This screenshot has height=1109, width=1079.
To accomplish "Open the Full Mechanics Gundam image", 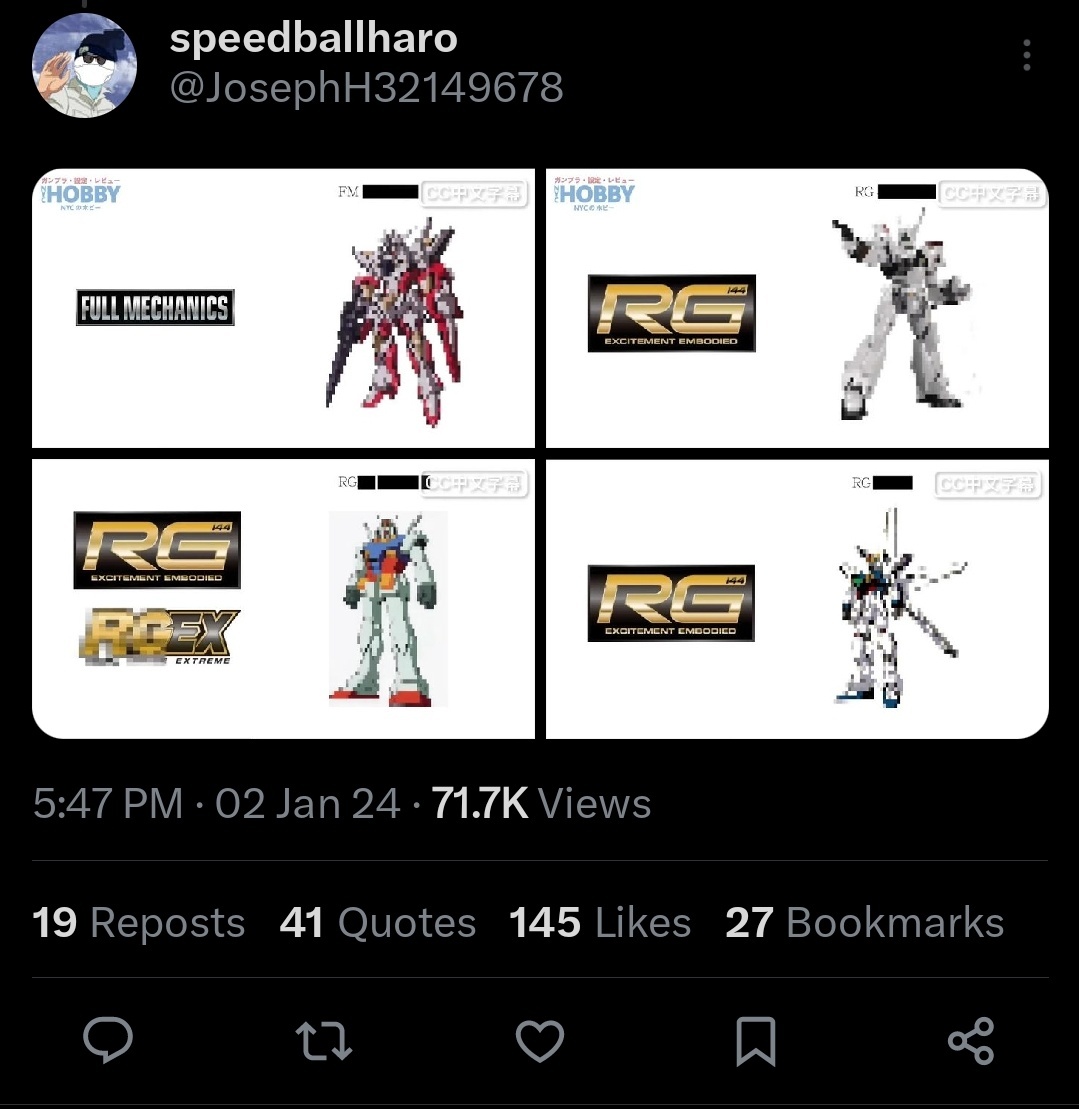I will click(x=284, y=308).
